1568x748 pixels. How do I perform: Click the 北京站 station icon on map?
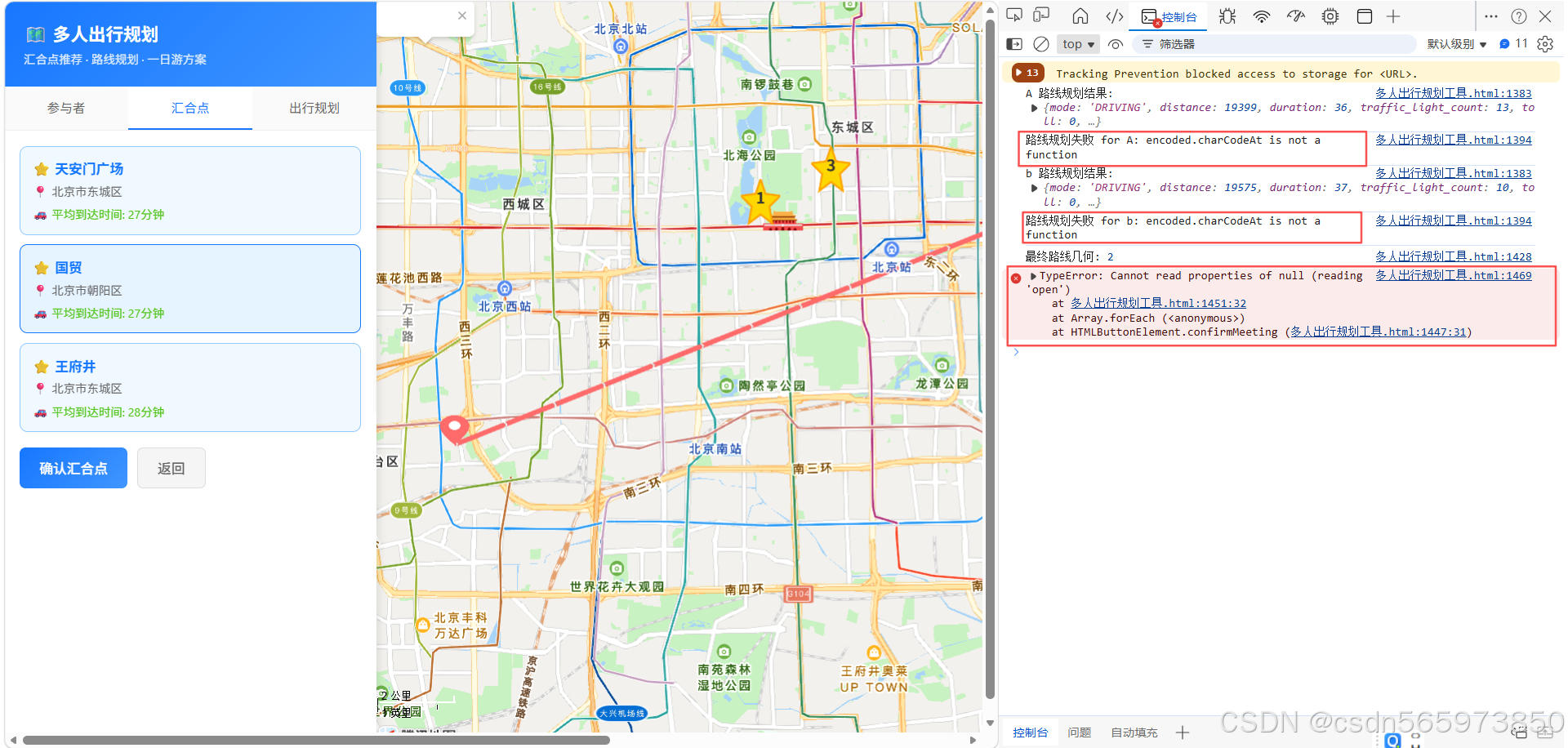point(892,248)
